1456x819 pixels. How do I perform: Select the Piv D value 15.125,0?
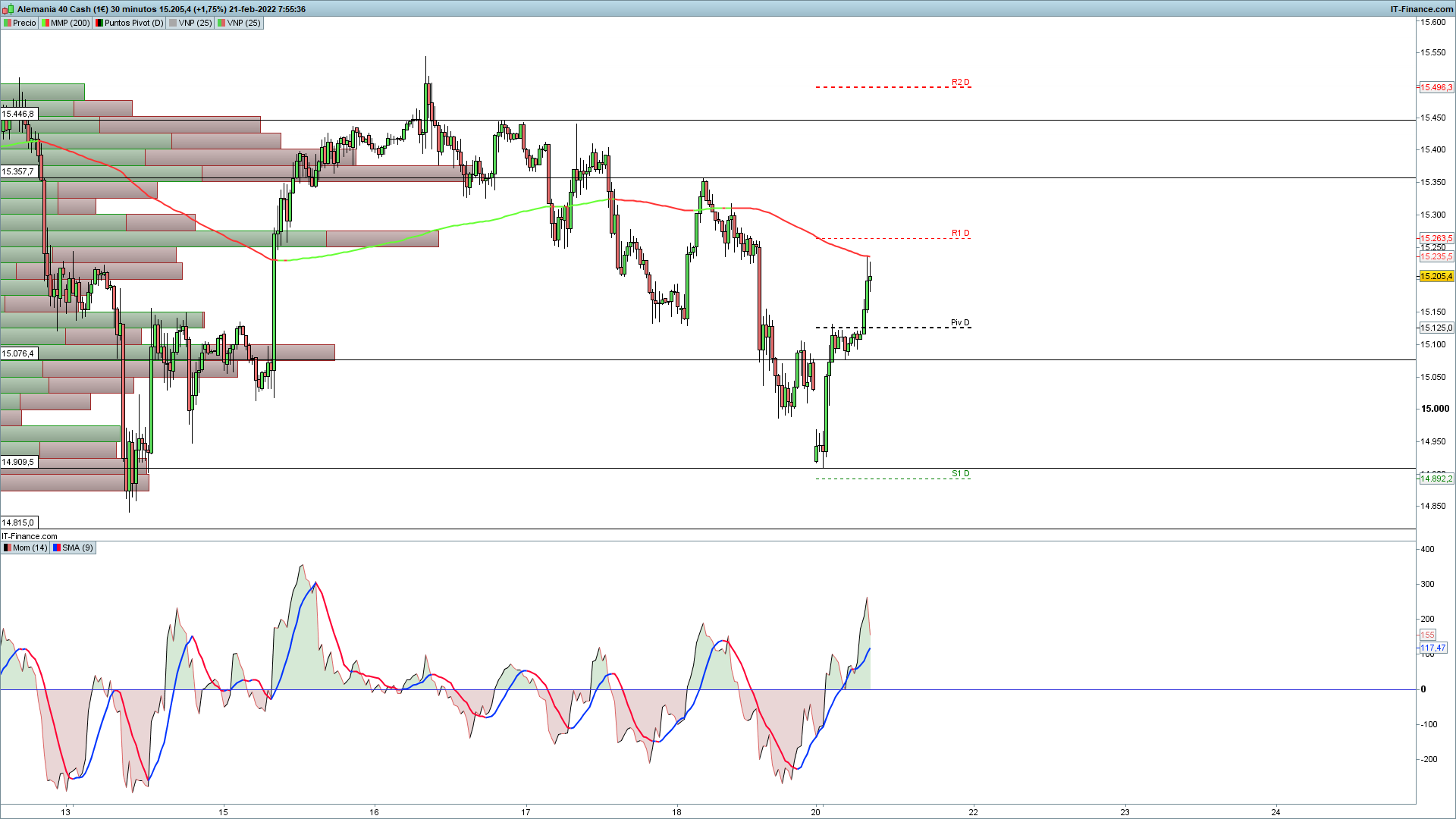pos(1436,328)
